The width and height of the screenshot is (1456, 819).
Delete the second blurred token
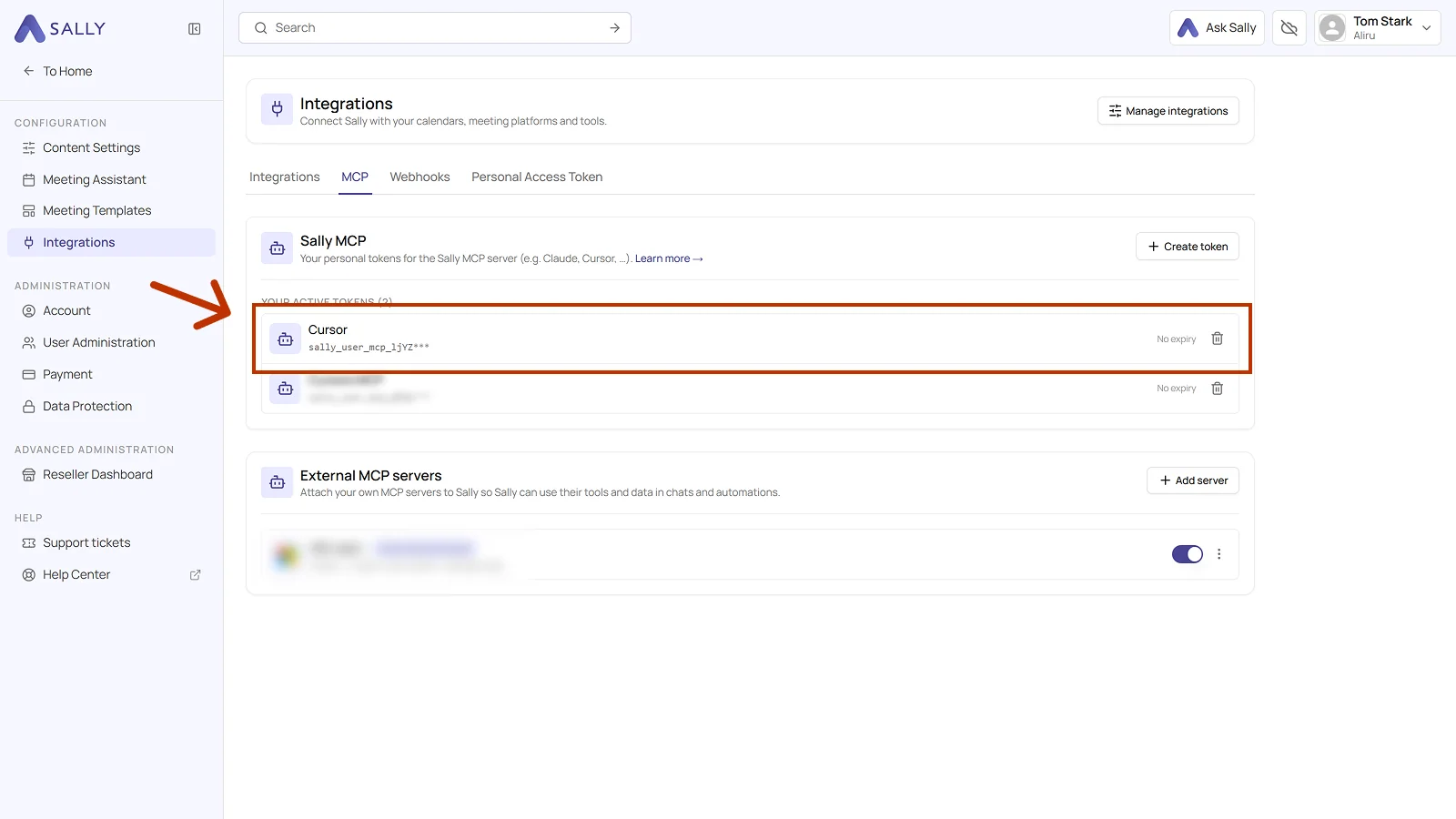tap(1218, 389)
